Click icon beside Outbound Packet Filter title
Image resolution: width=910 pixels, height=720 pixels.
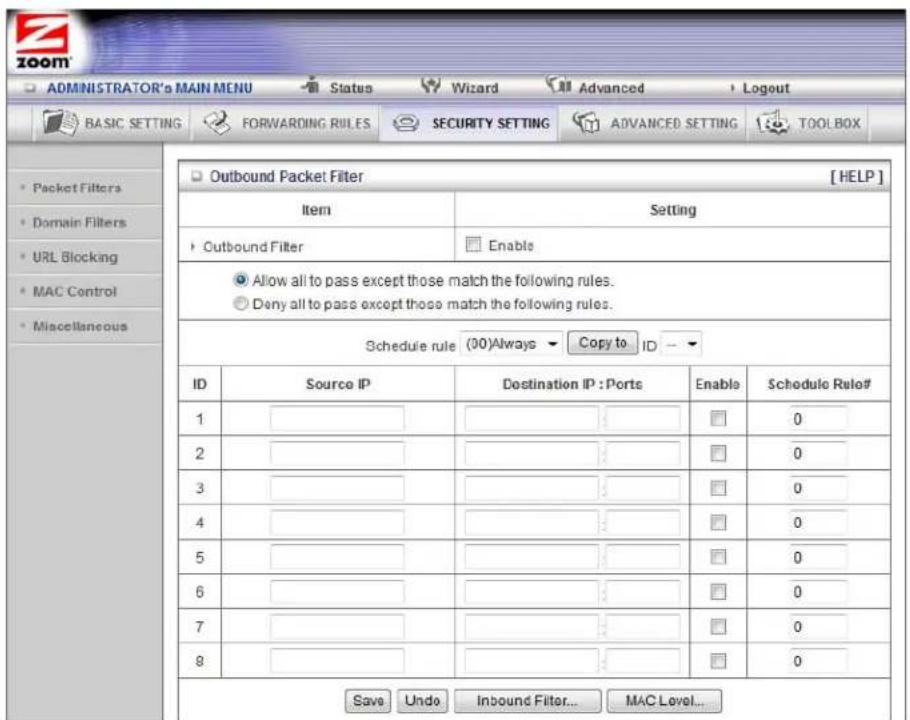pos(197,176)
